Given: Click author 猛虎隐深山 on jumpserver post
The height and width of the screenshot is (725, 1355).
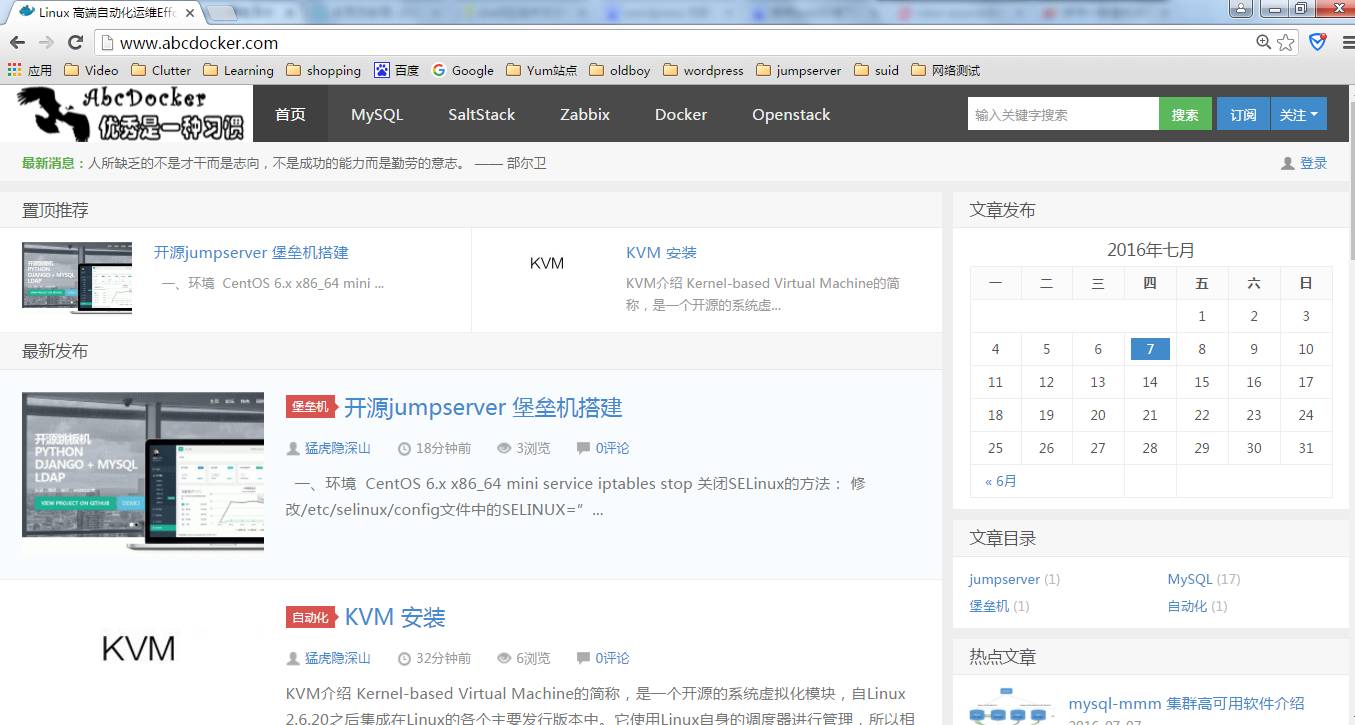Looking at the screenshot, I should [338, 448].
